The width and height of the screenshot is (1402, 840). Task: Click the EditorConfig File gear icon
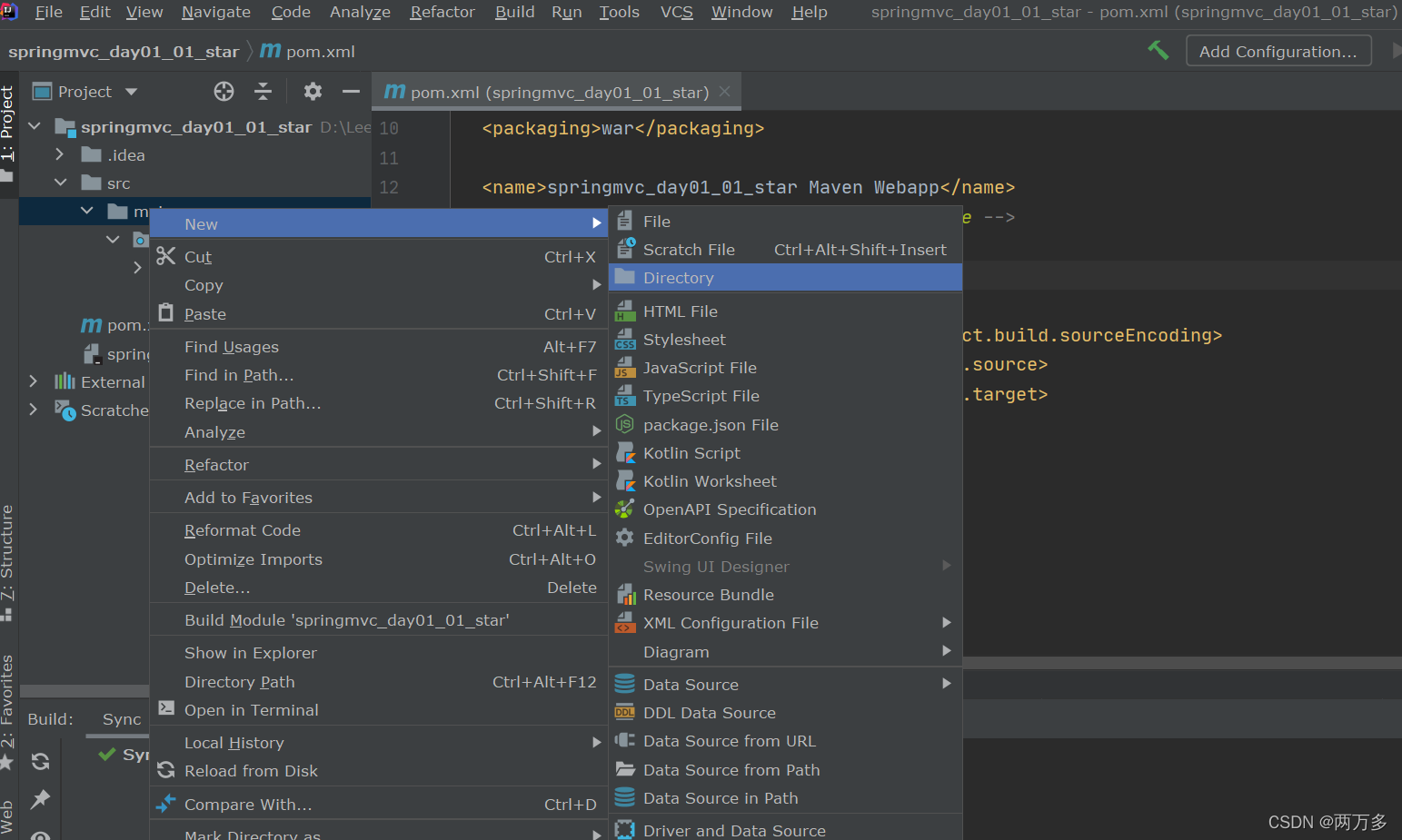click(624, 538)
